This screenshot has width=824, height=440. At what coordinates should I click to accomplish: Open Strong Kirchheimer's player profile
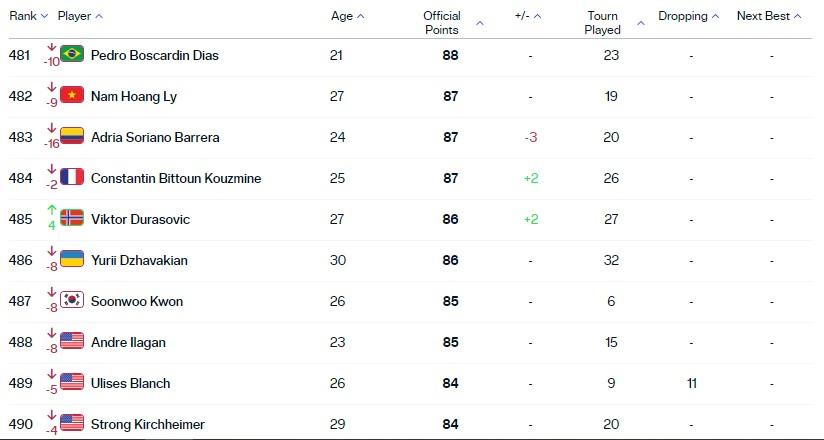tap(148, 424)
